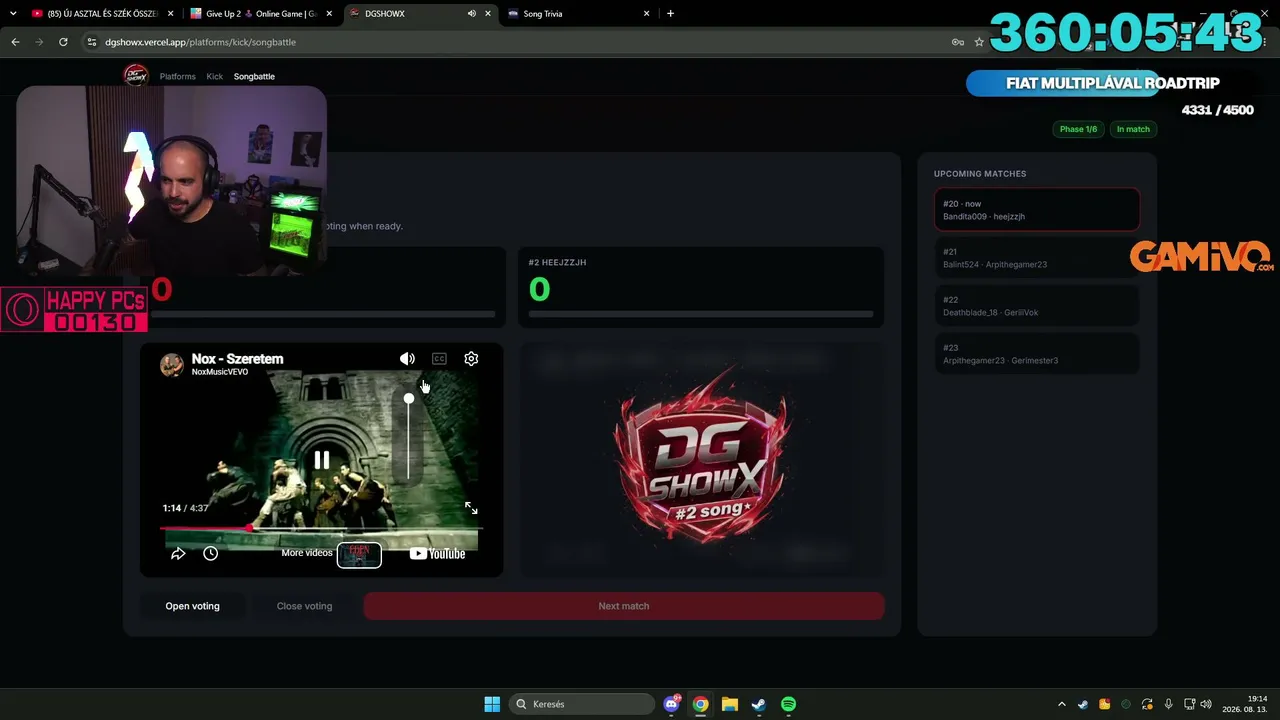Open the Songbattle breadcrumb link
The width and height of the screenshot is (1280, 720).
point(254,76)
